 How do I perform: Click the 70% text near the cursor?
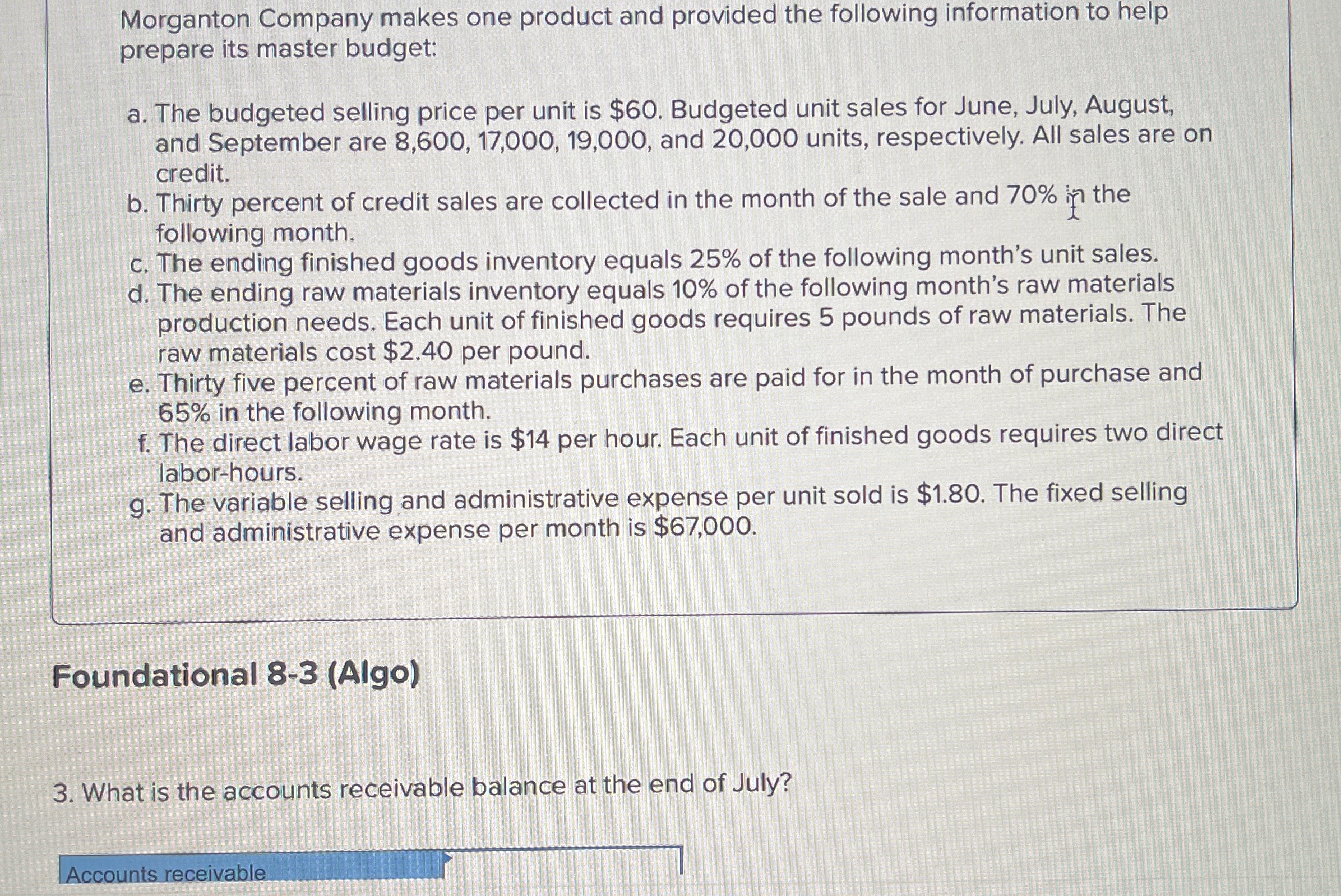1031,196
